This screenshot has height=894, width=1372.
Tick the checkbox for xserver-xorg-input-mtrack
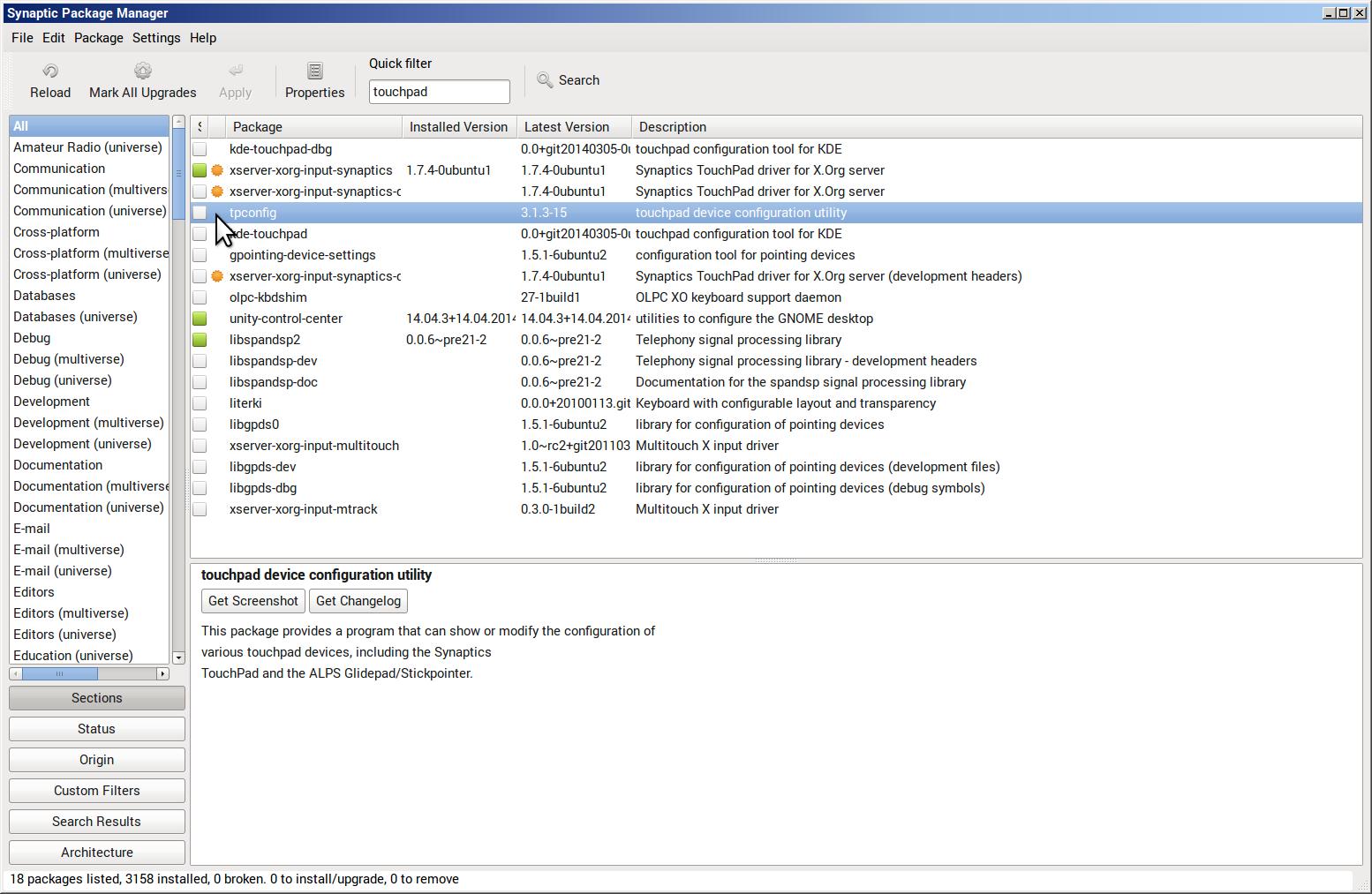(x=200, y=509)
